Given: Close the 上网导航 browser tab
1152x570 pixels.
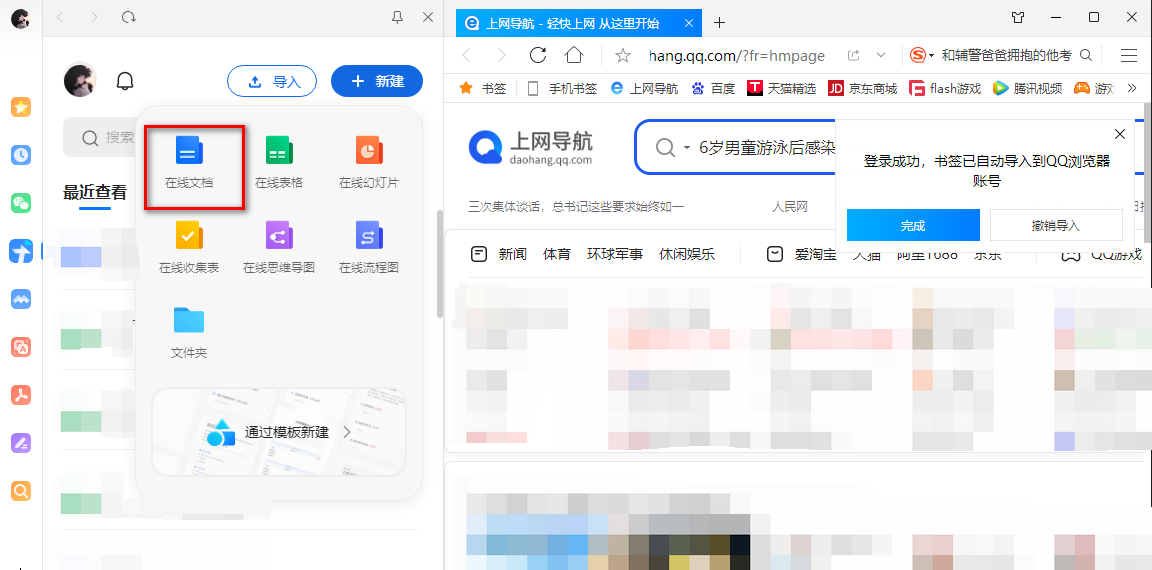Looking at the screenshot, I should click(688, 23).
